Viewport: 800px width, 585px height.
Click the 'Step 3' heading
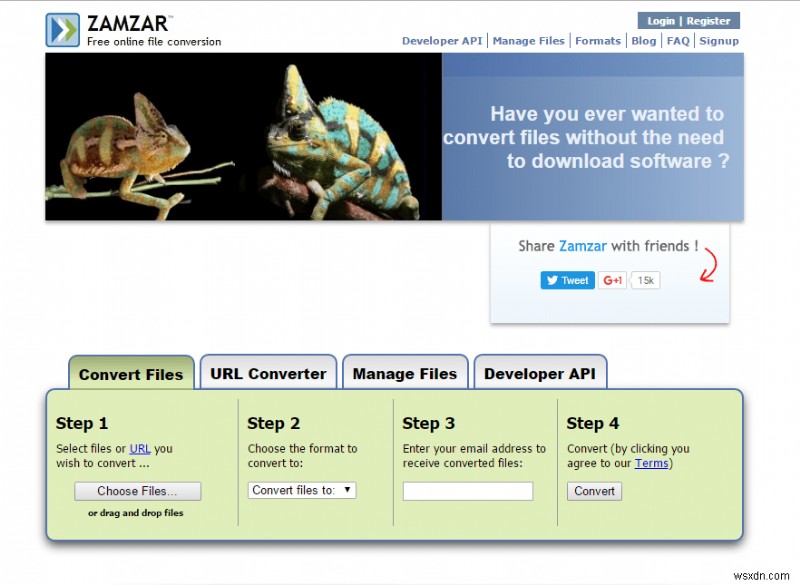pos(429,423)
